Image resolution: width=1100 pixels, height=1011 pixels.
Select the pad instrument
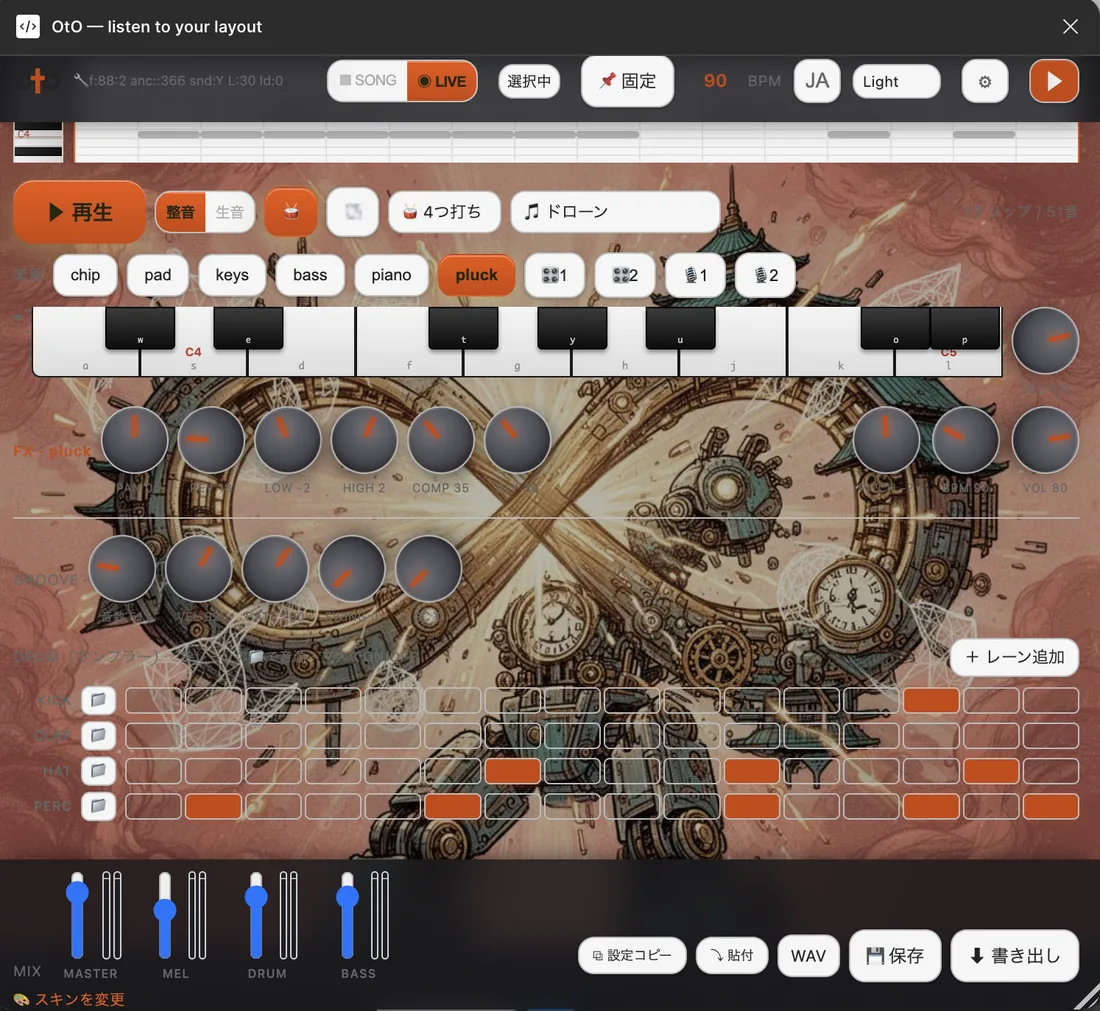pyautogui.click(x=158, y=275)
